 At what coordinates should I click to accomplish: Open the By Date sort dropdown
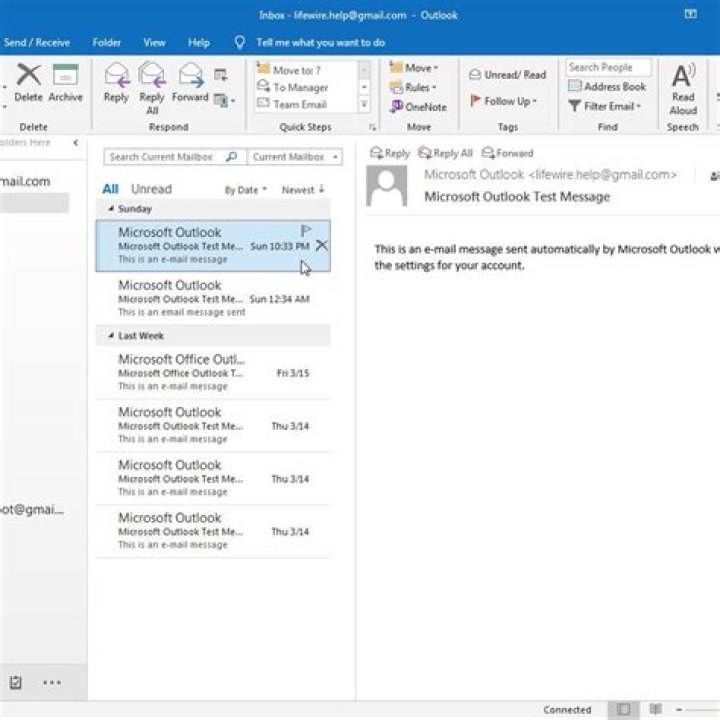click(245, 190)
